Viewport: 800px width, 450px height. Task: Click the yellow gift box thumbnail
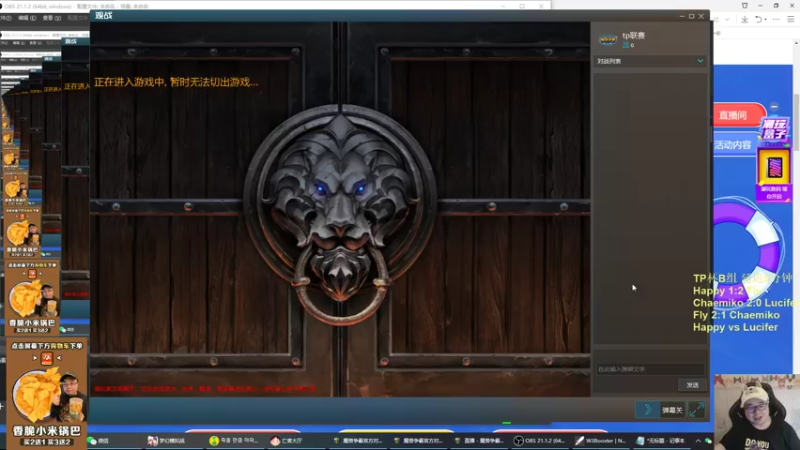pyautogui.click(x=773, y=167)
